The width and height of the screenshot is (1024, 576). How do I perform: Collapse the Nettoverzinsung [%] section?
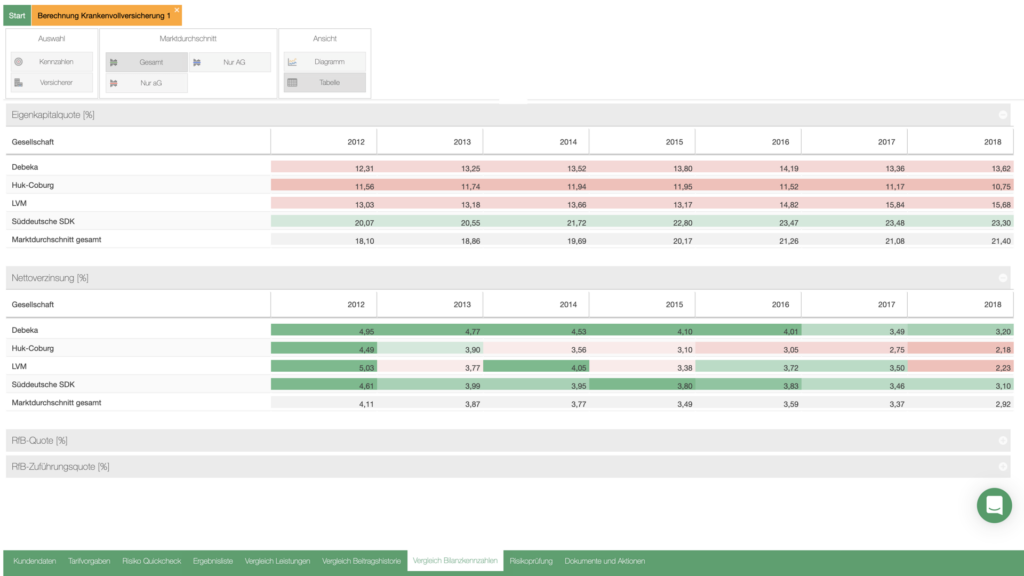[x=1002, y=278]
